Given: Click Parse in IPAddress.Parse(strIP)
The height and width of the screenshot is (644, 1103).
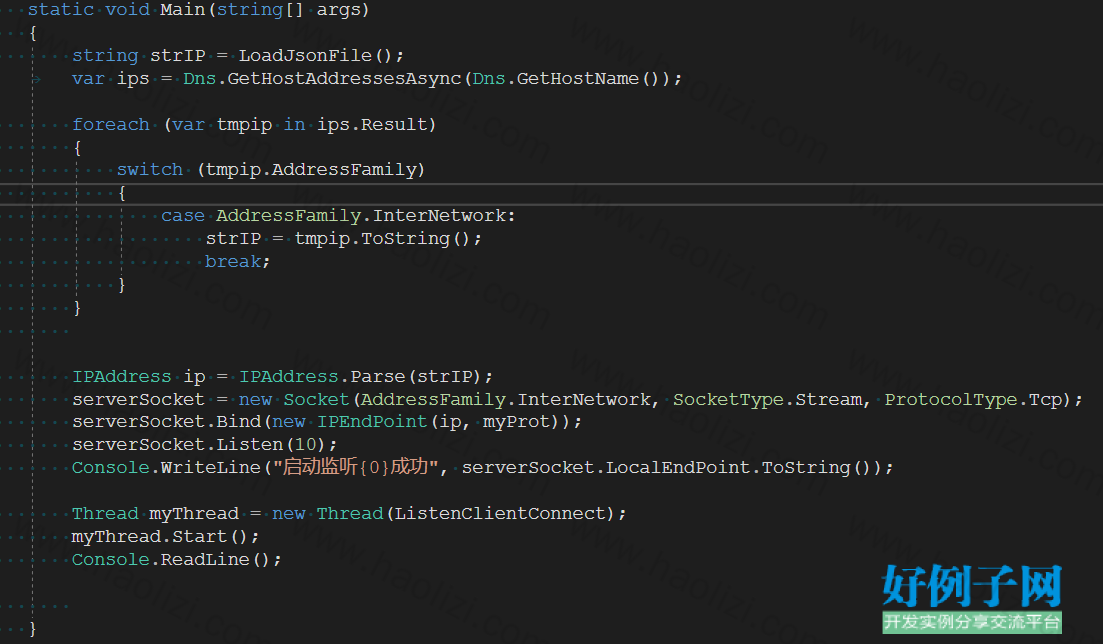Looking at the screenshot, I should [x=378, y=377].
